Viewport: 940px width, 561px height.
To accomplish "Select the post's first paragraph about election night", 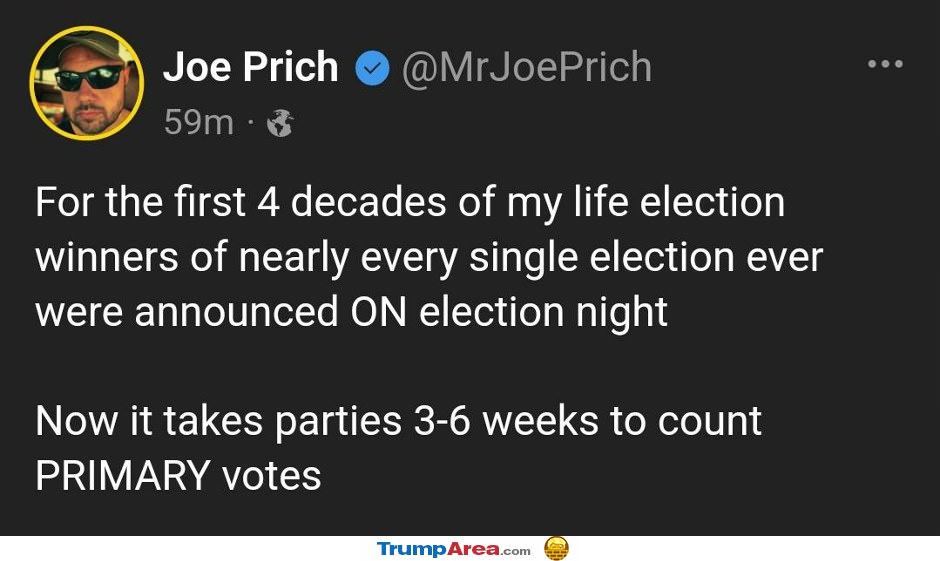I will point(429,257).
